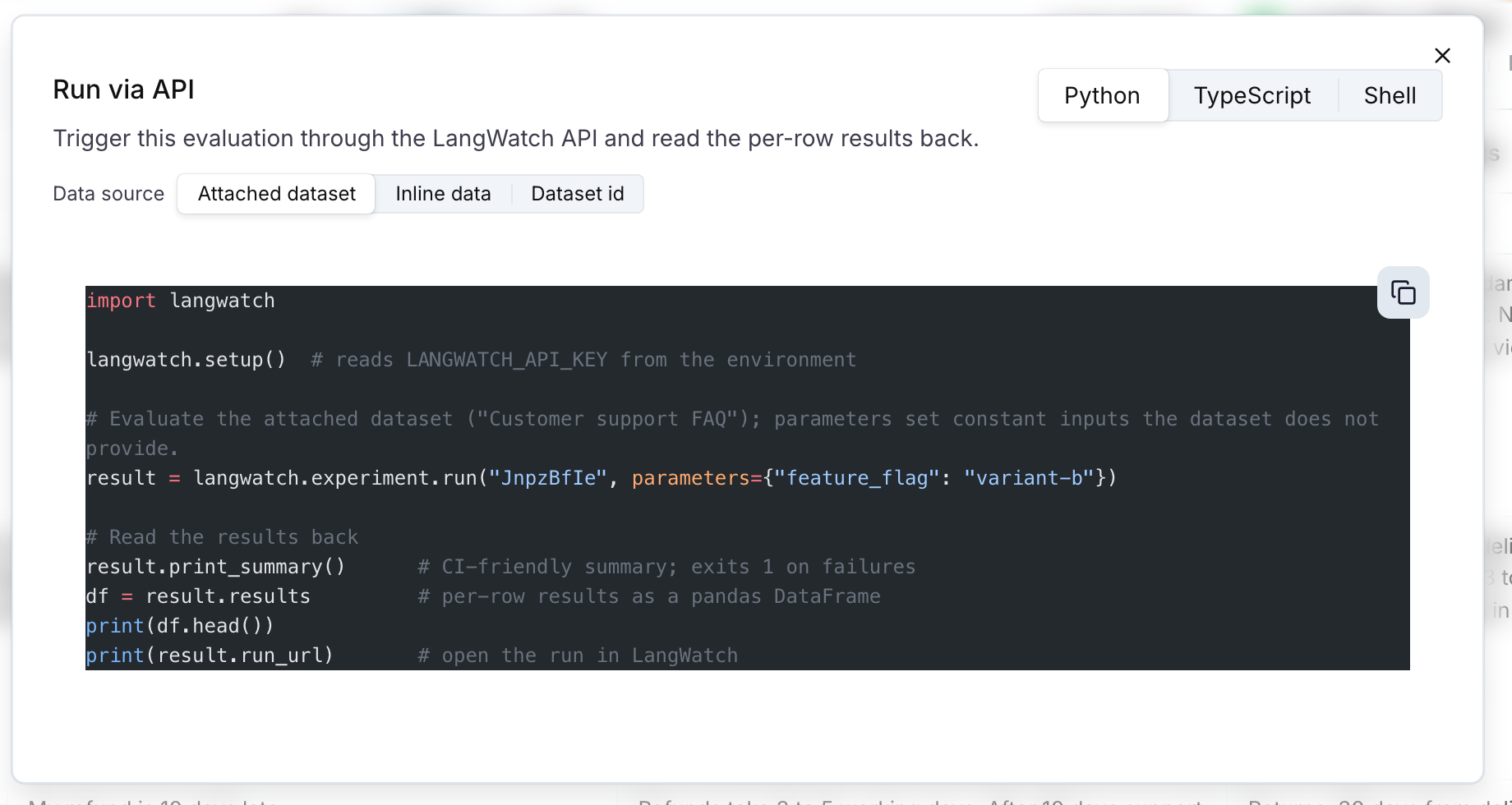Click the '# Read the results back' comment
1512x805 pixels.
222,537
